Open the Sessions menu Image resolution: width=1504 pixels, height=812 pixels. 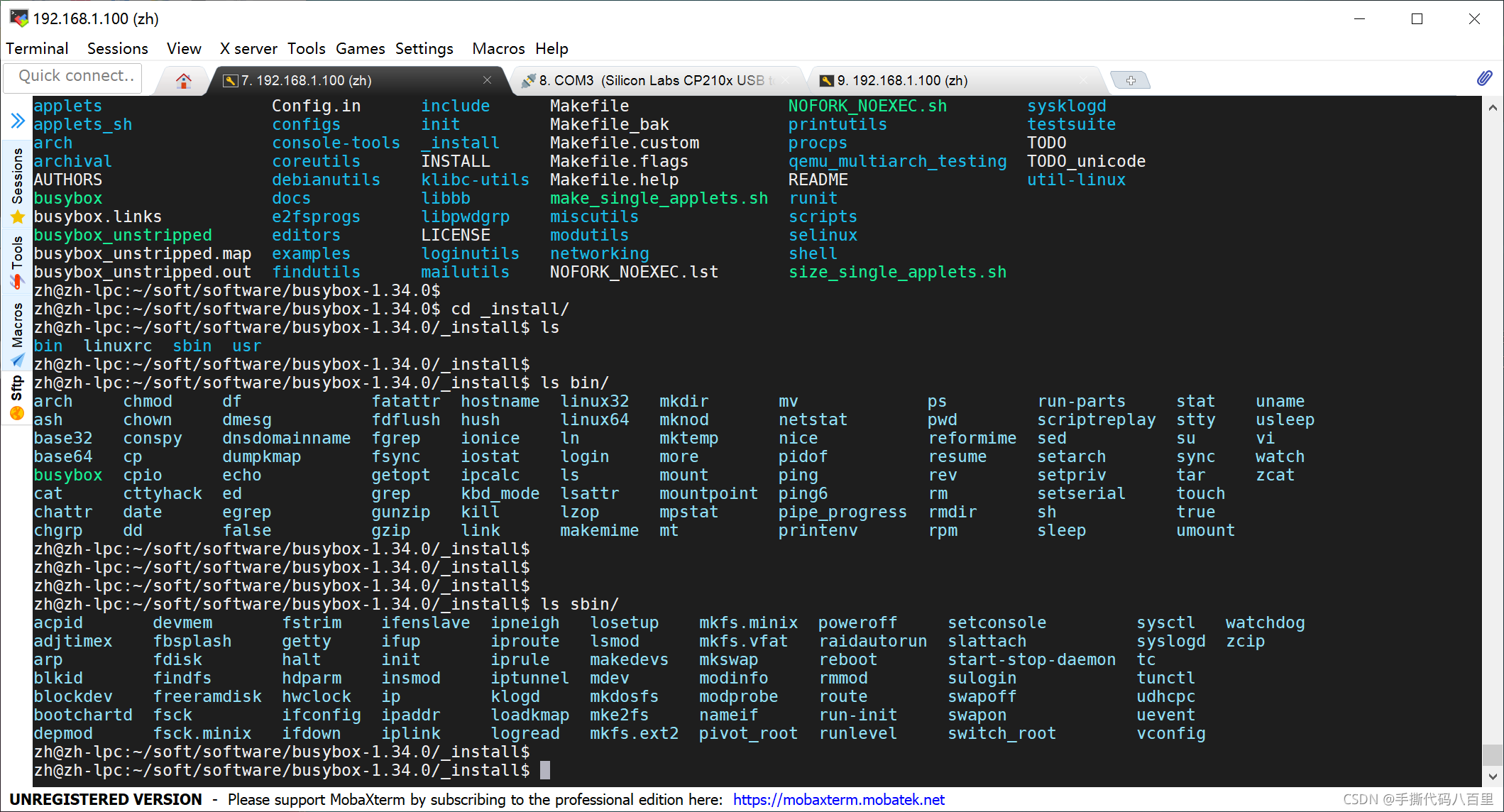tap(117, 48)
